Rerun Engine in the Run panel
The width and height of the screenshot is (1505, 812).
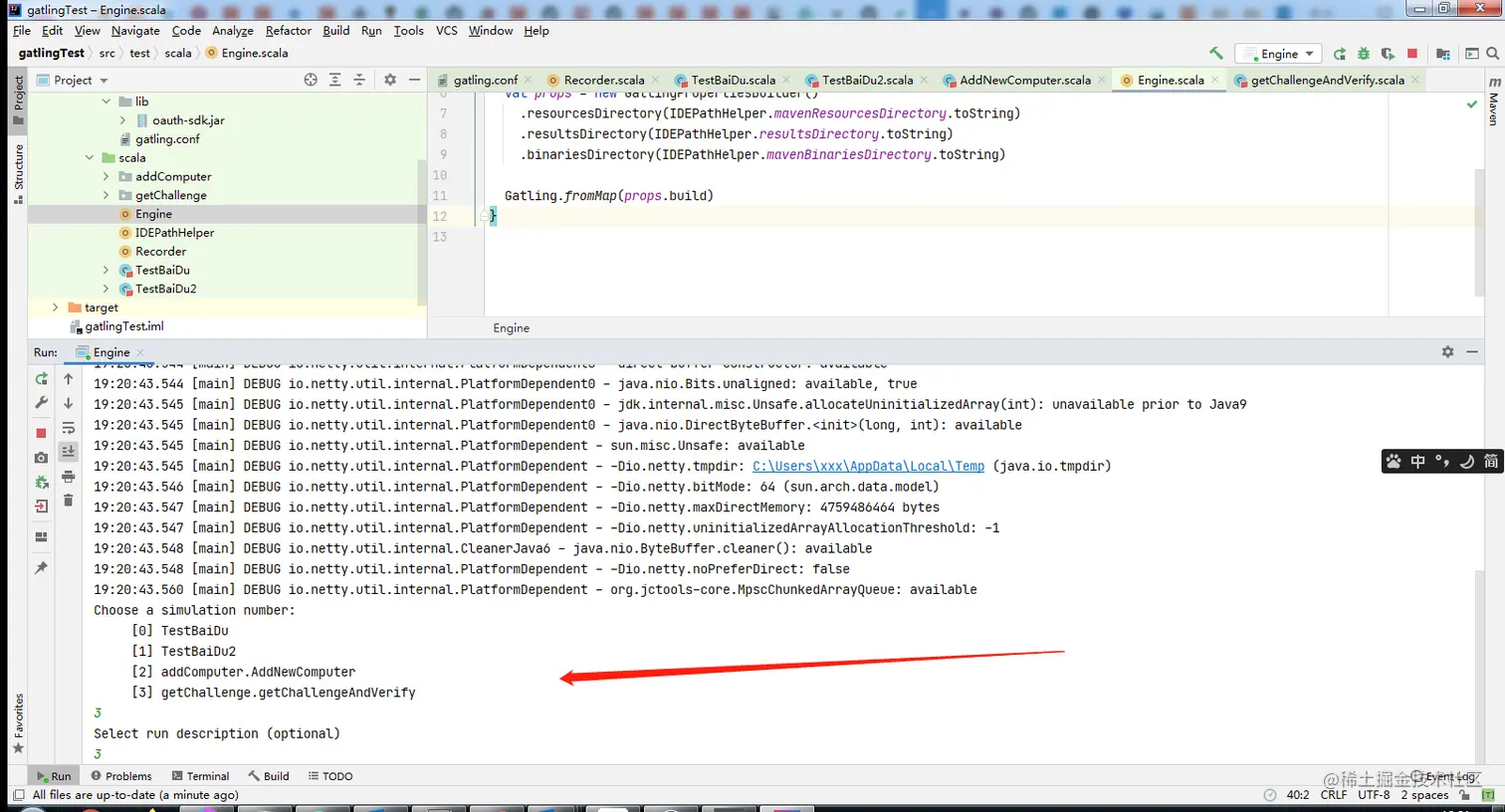tap(41, 379)
